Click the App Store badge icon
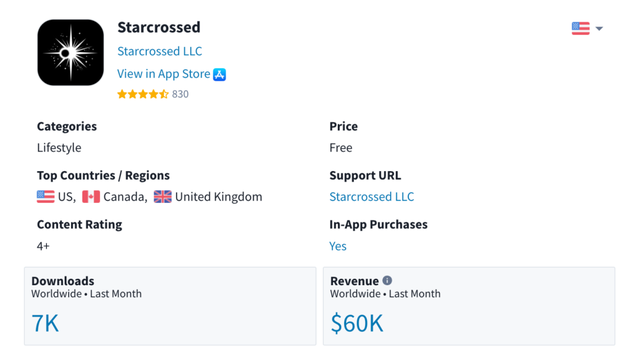Screen dimensions: 640x361 click(x=220, y=74)
